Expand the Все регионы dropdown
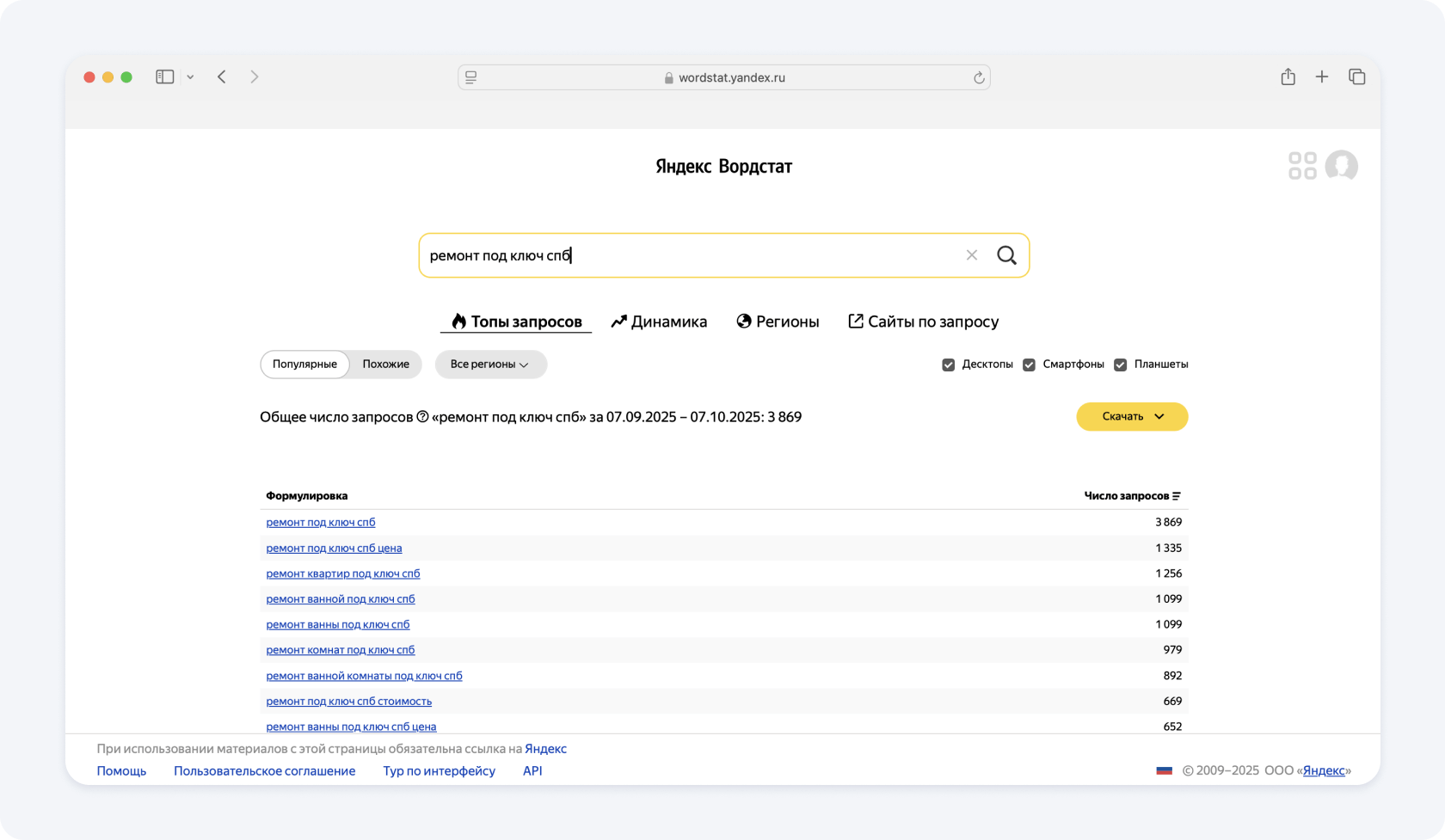1445x840 pixels. click(x=490, y=365)
